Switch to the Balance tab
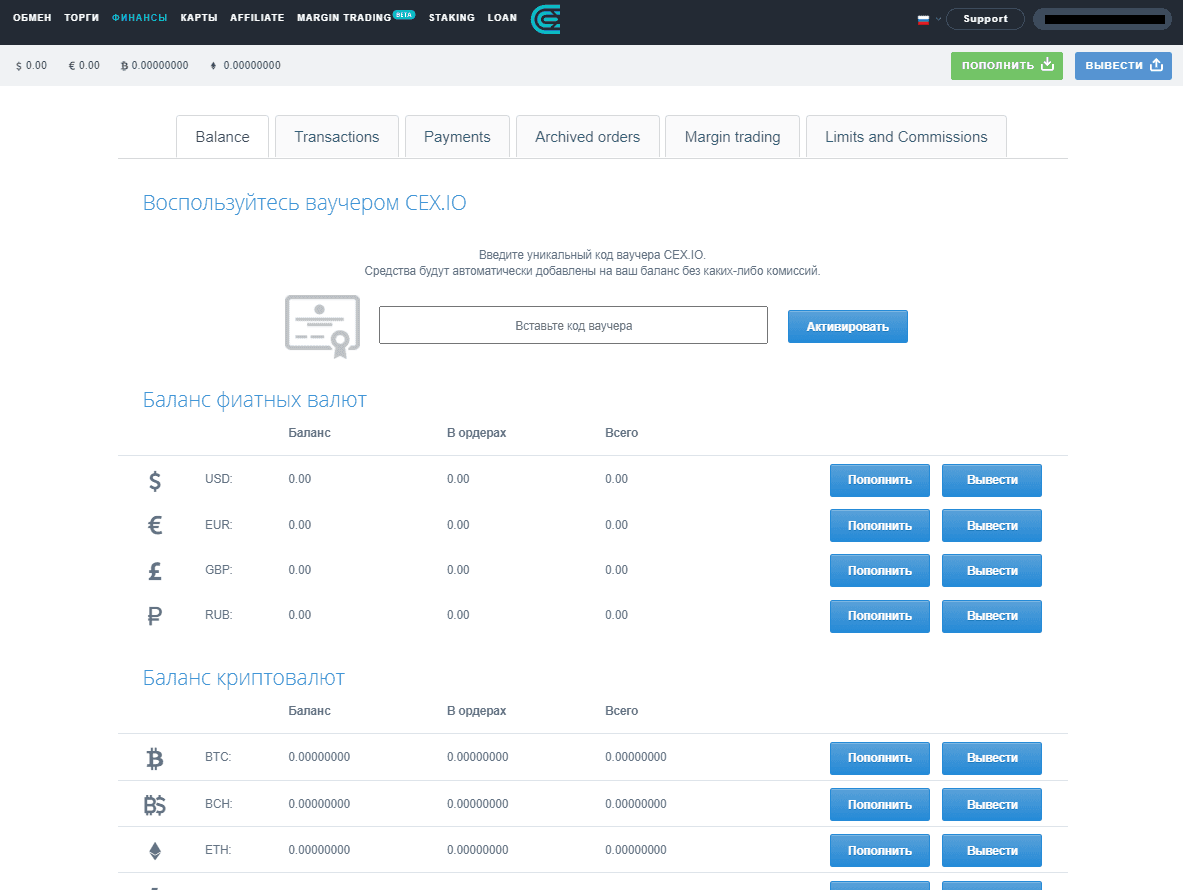The height and width of the screenshot is (890, 1183). pyautogui.click(x=223, y=137)
